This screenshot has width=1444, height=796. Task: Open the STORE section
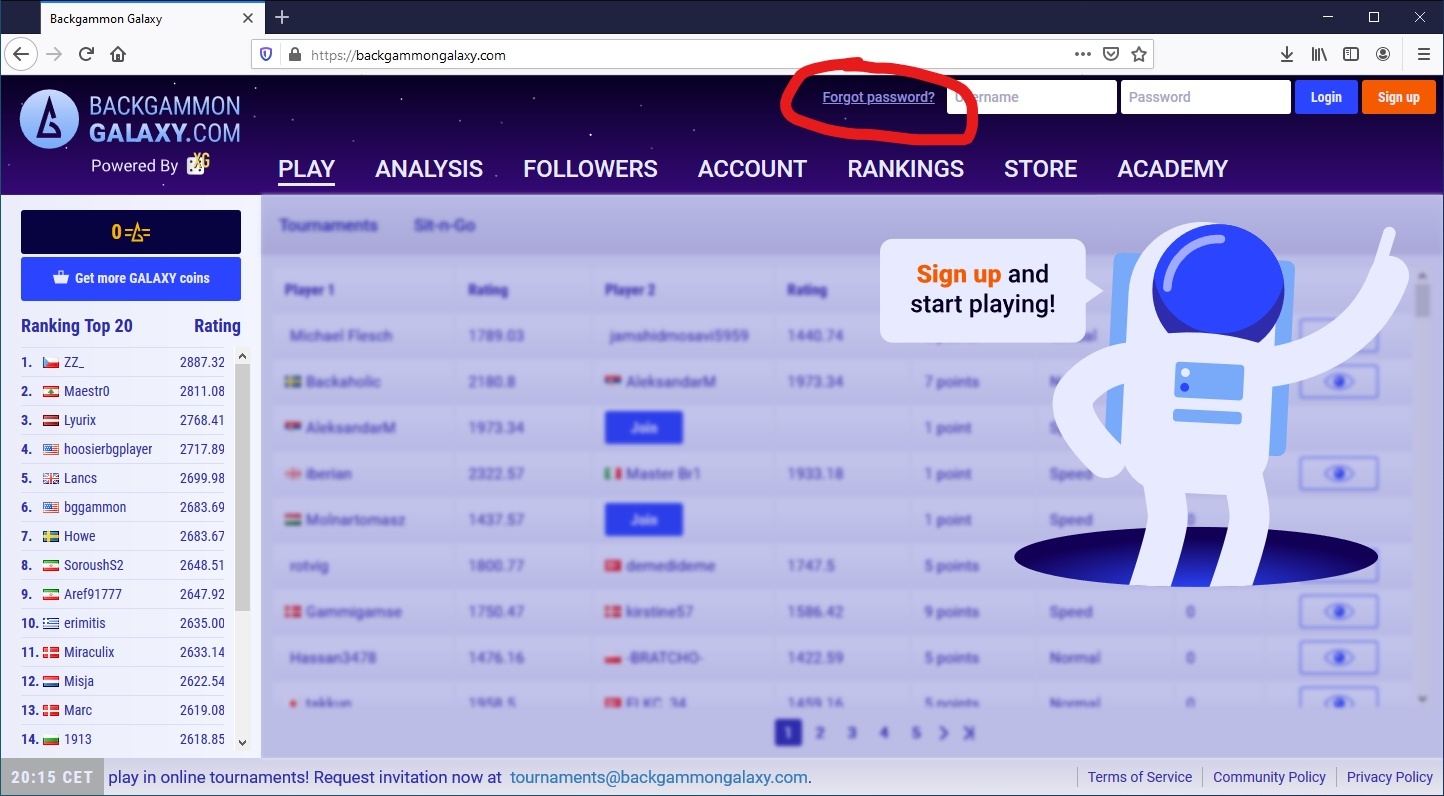pos(1040,169)
